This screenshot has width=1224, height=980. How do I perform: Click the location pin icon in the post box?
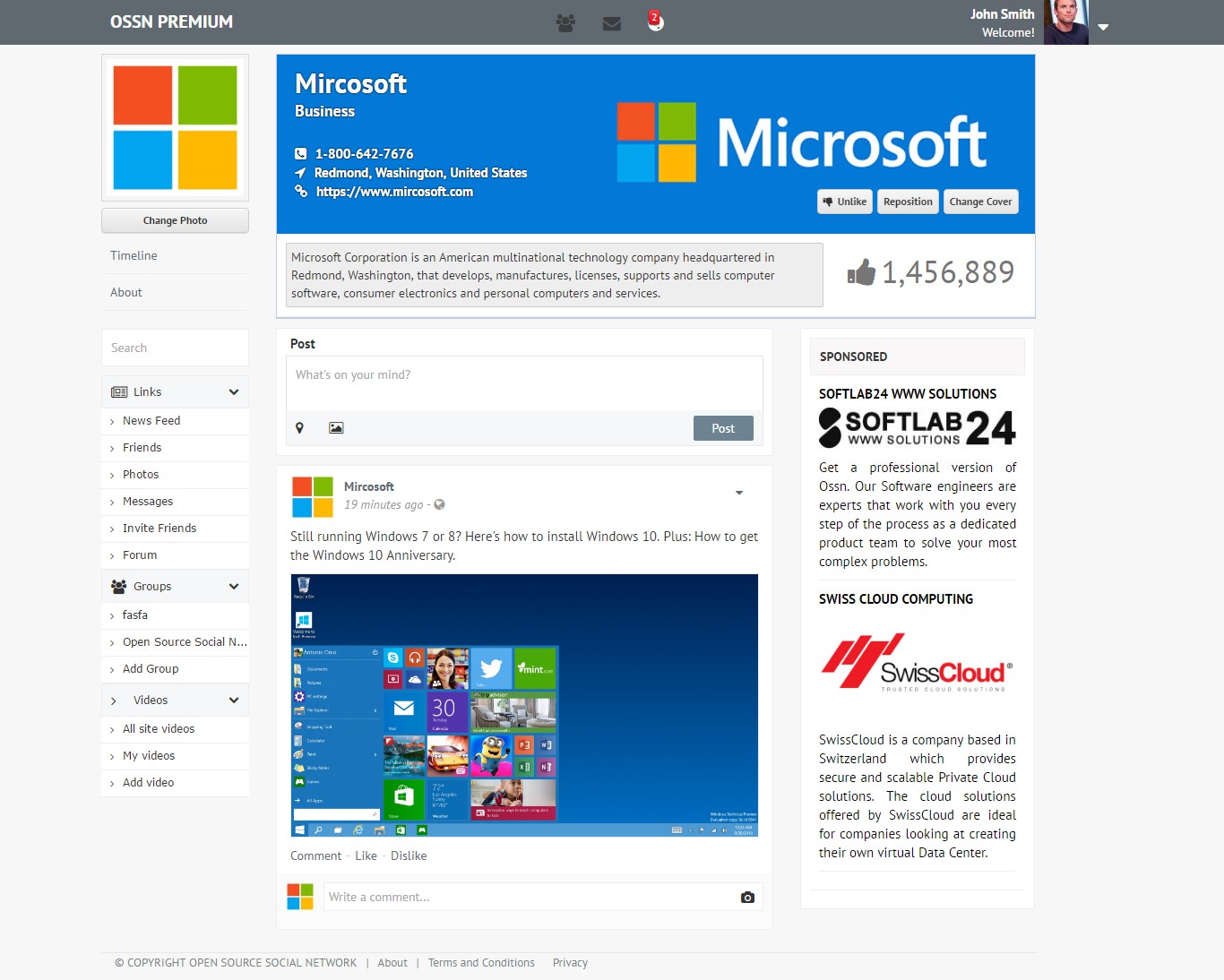(x=299, y=428)
